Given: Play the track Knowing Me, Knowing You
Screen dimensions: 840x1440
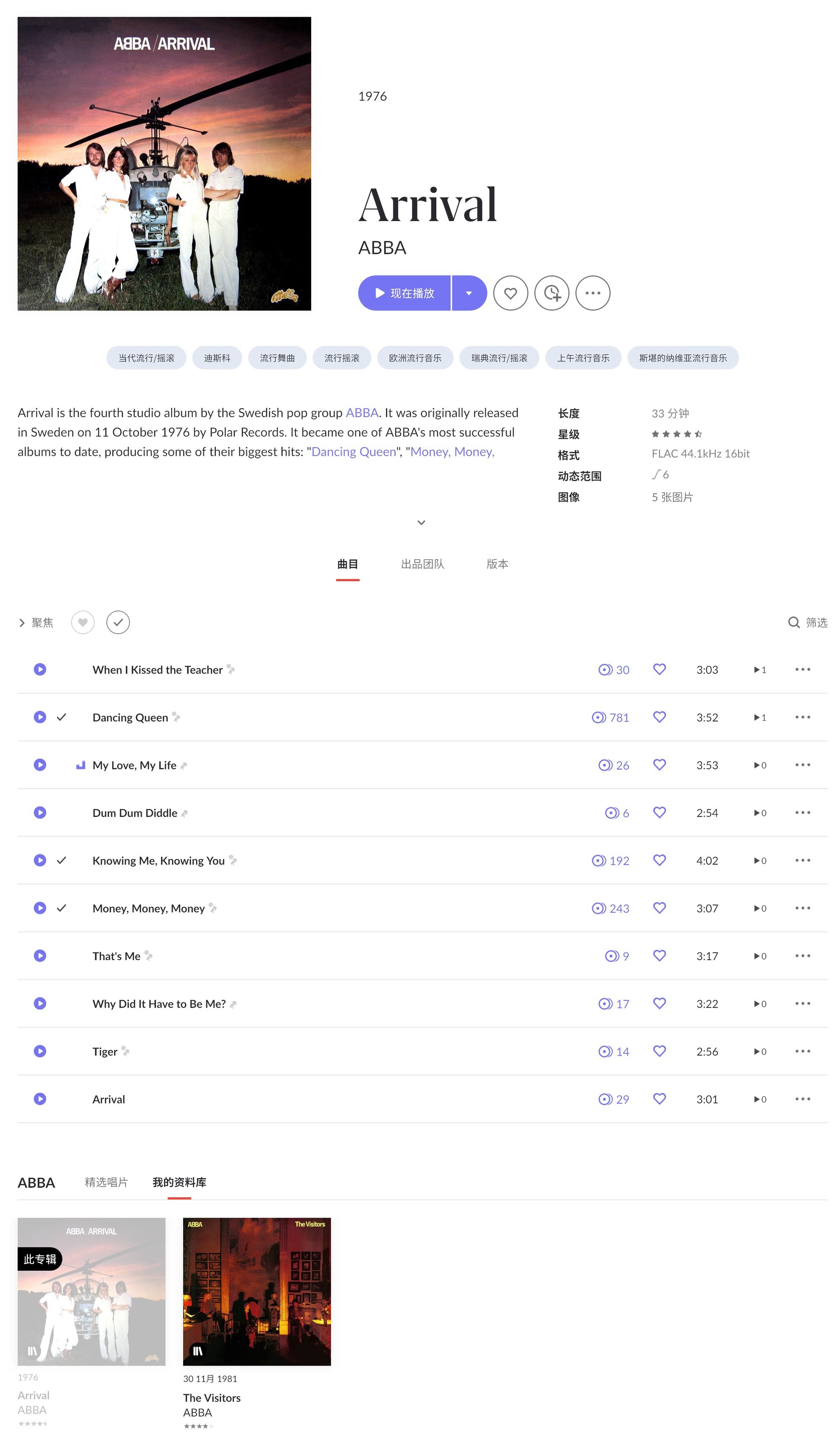Looking at the screenshot, I should point(39,860).
